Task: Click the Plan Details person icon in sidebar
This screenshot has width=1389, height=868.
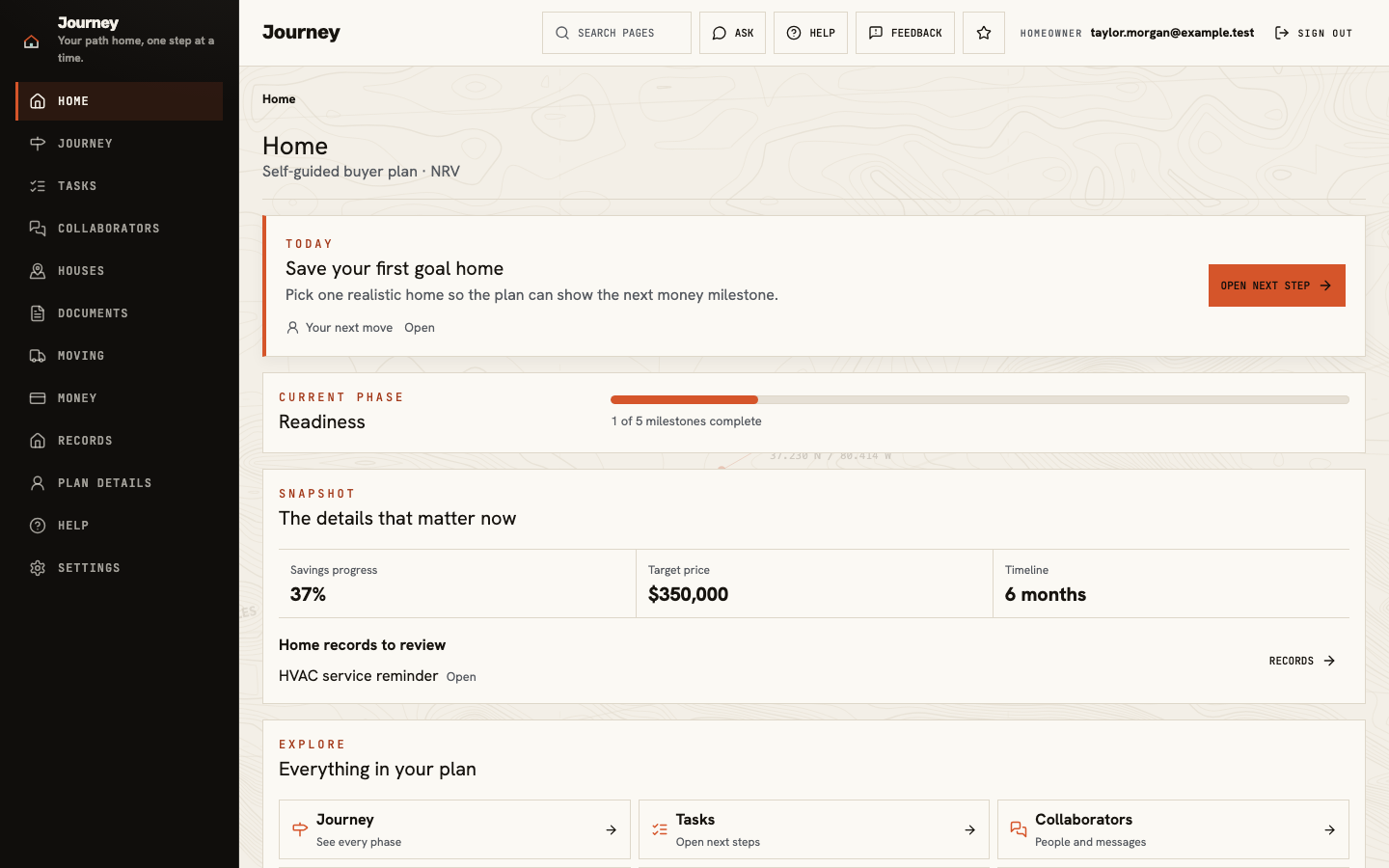Action: coord(38,483)
